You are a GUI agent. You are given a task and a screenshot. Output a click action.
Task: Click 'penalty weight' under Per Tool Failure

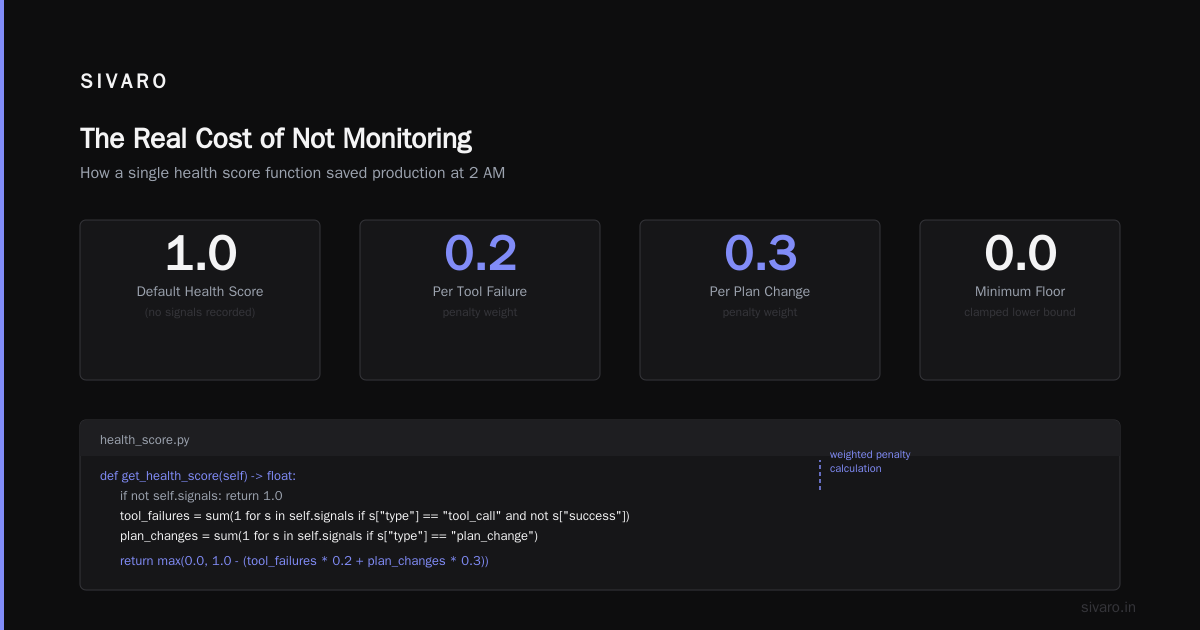coord(480,312)
